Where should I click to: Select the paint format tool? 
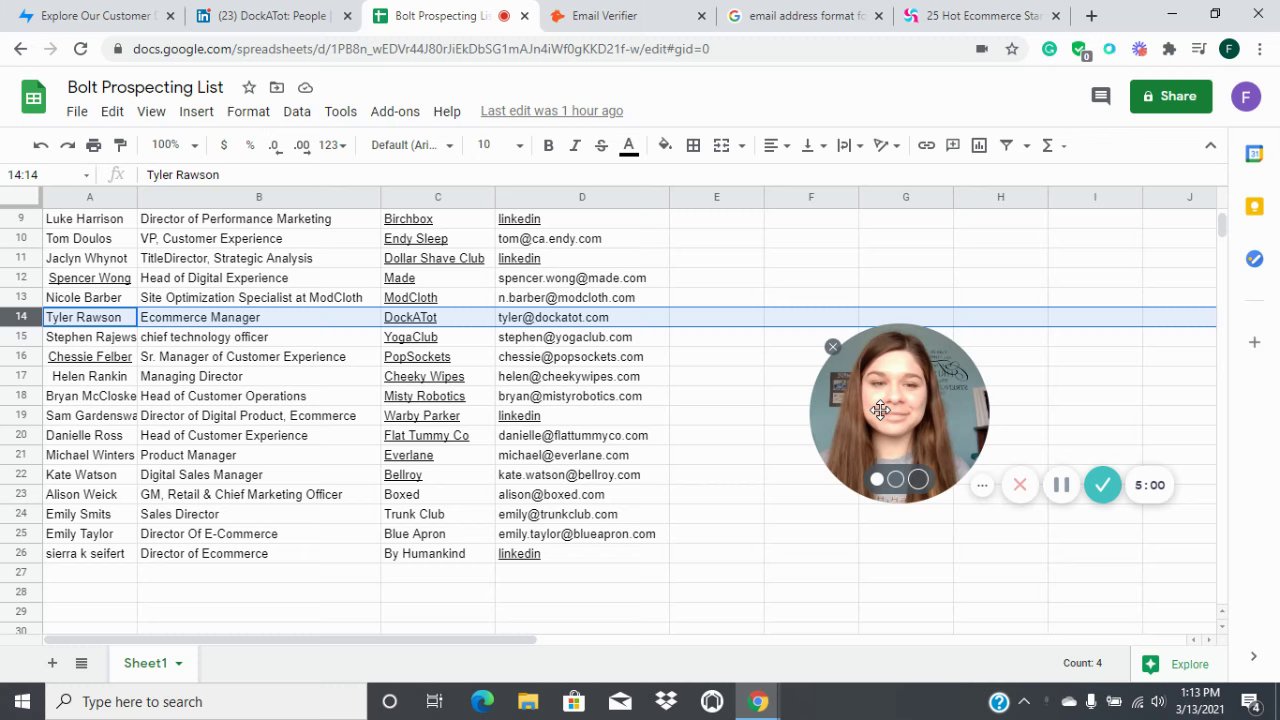pos(120,145)
